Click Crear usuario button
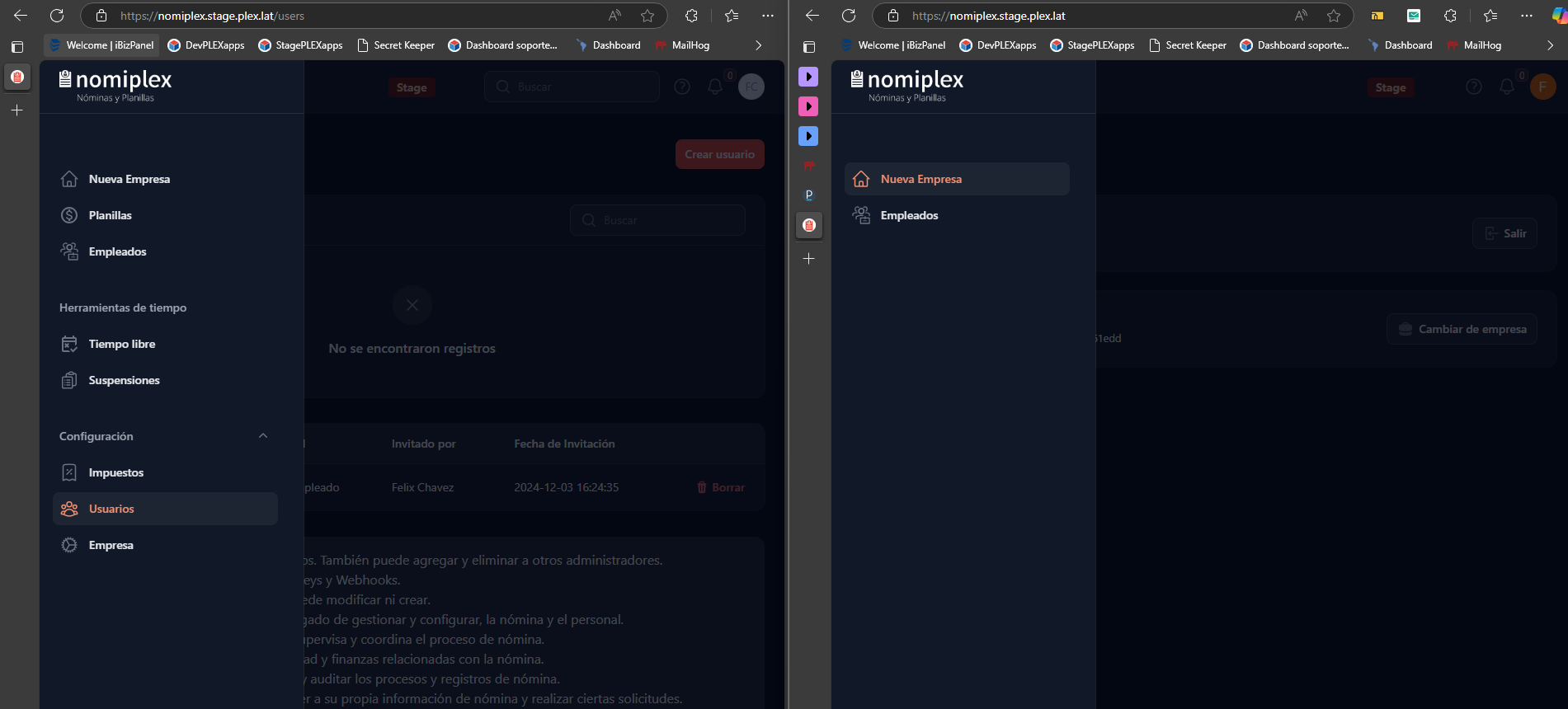The width and height of the screenshot is (1568, 709). (720, 154)
